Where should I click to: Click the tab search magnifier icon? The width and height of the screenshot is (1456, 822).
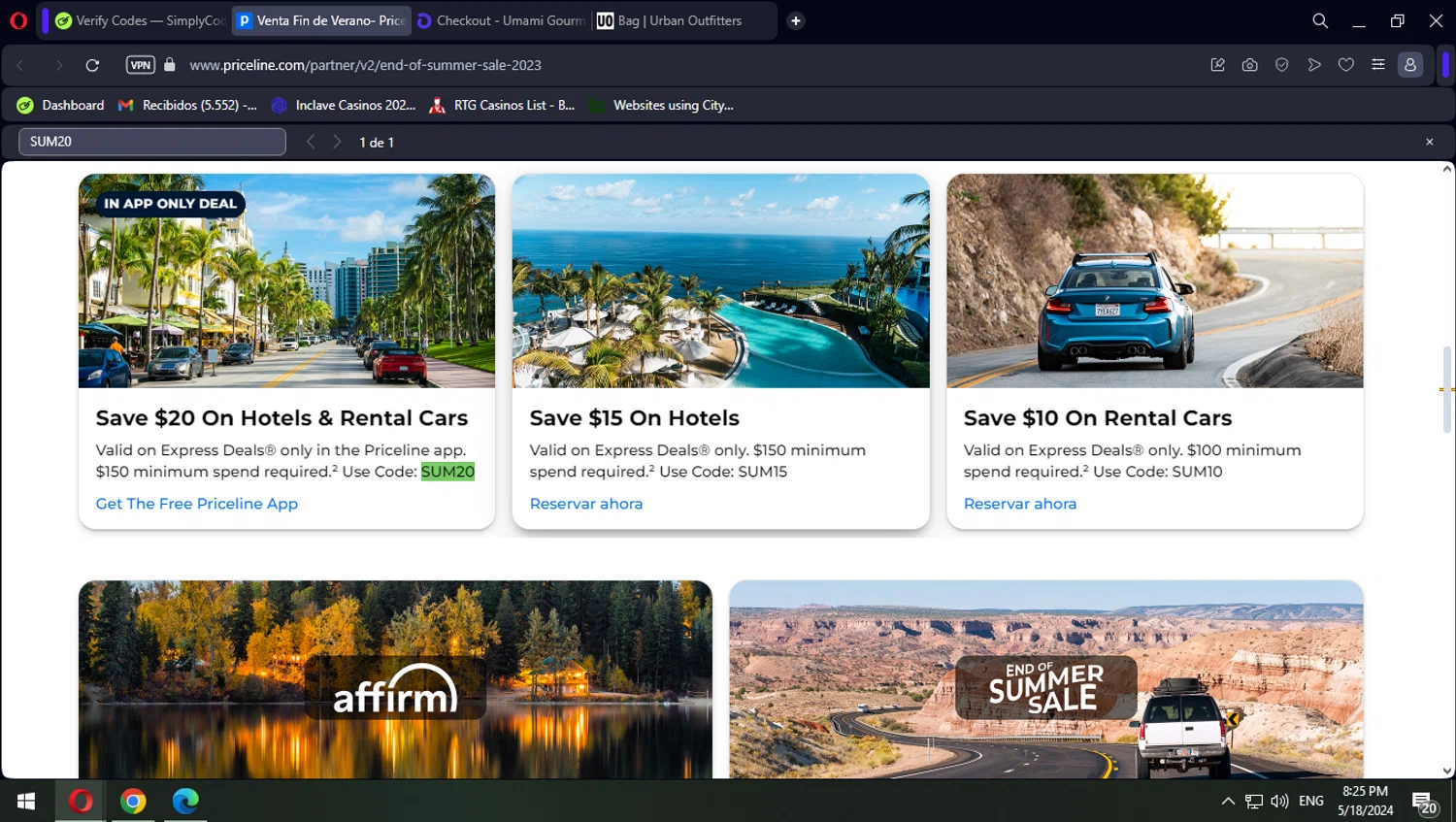point(1320,20)
